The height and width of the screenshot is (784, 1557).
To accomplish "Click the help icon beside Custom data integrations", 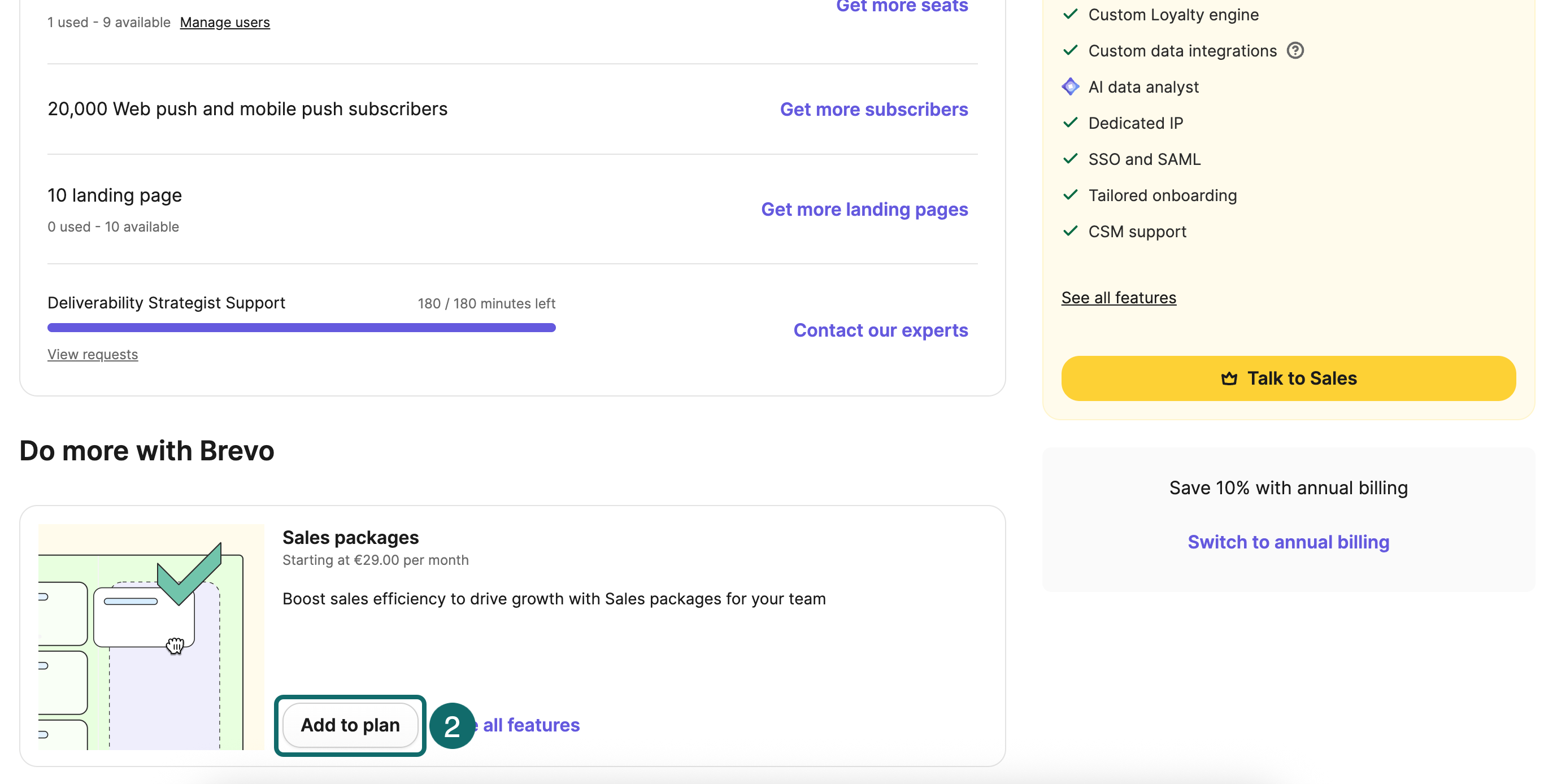I will coord(1296,51).
